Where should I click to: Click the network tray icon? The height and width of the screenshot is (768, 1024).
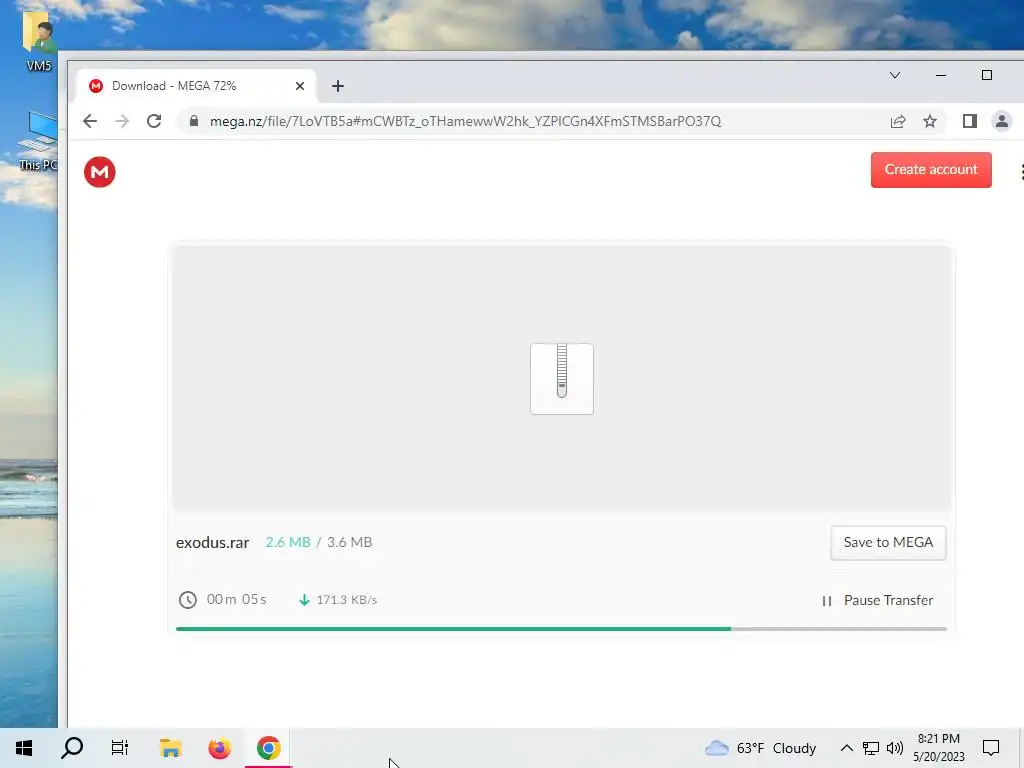pyautogui.click(x=871, y=748)
